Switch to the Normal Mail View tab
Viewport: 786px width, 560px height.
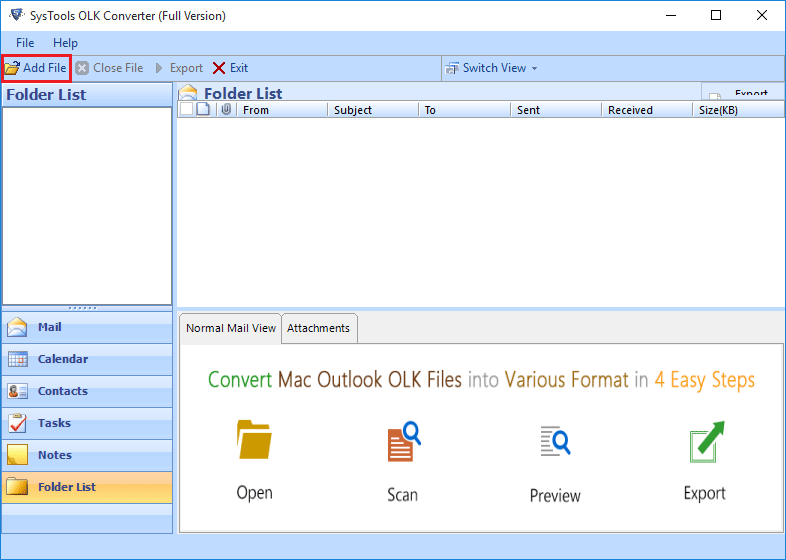[x=231, y=328]
